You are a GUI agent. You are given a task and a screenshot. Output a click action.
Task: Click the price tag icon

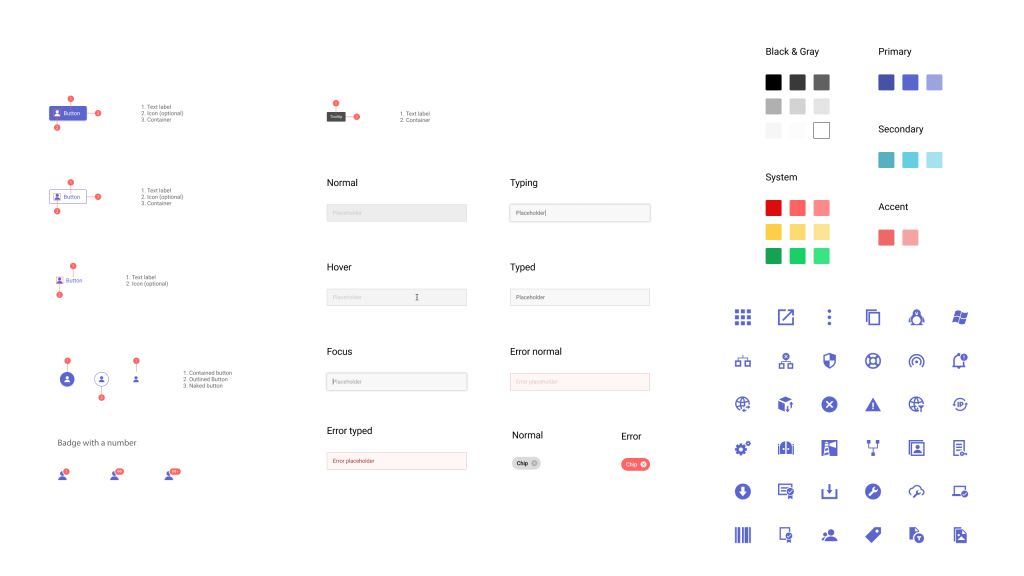tap(873, 535)
